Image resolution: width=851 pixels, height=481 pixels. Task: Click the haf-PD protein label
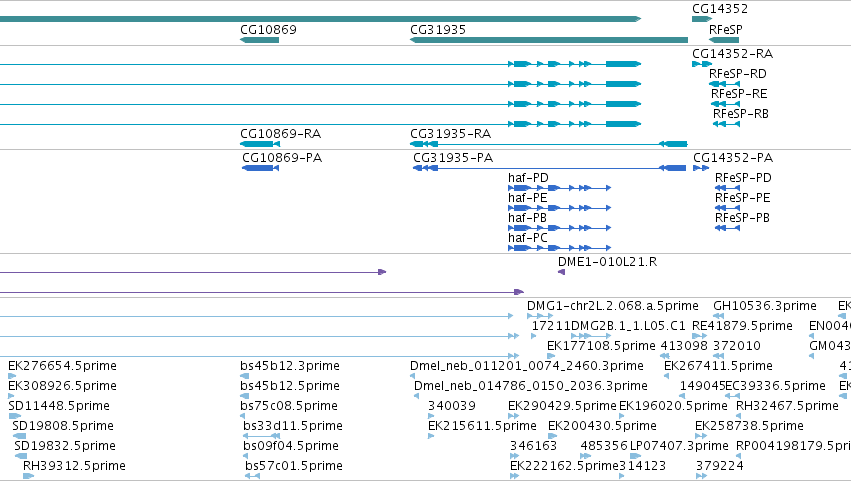coord(528,178)
